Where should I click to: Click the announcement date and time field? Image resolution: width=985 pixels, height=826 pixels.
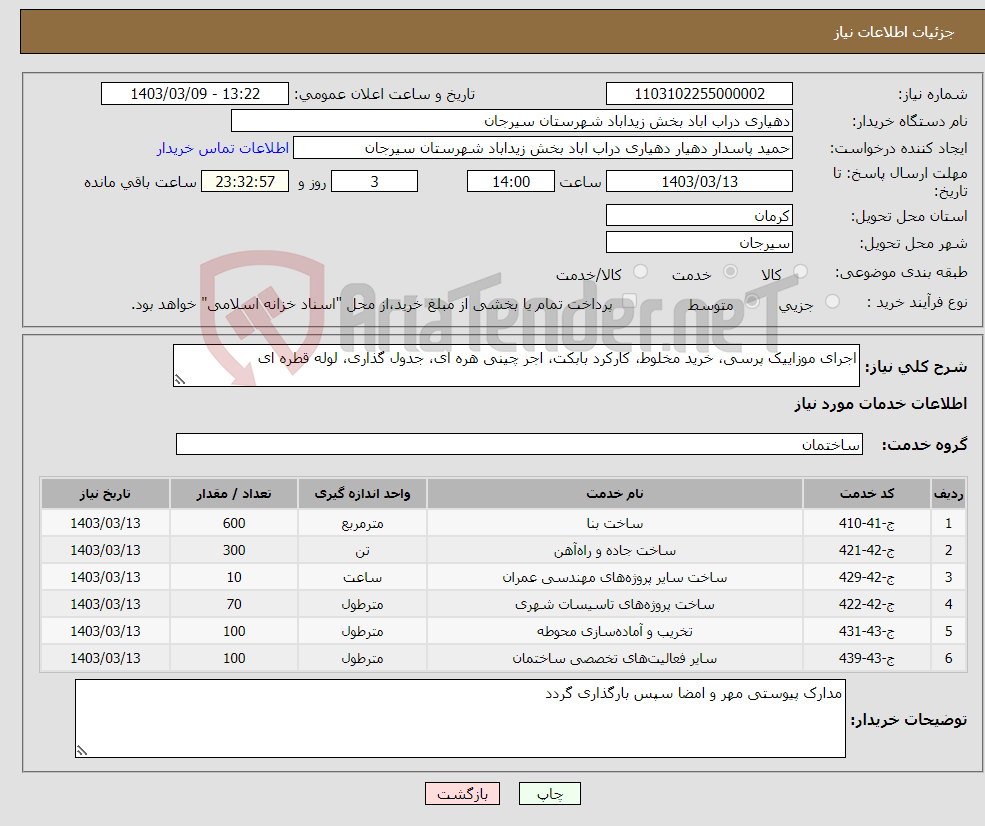click(x=195, y=94)
